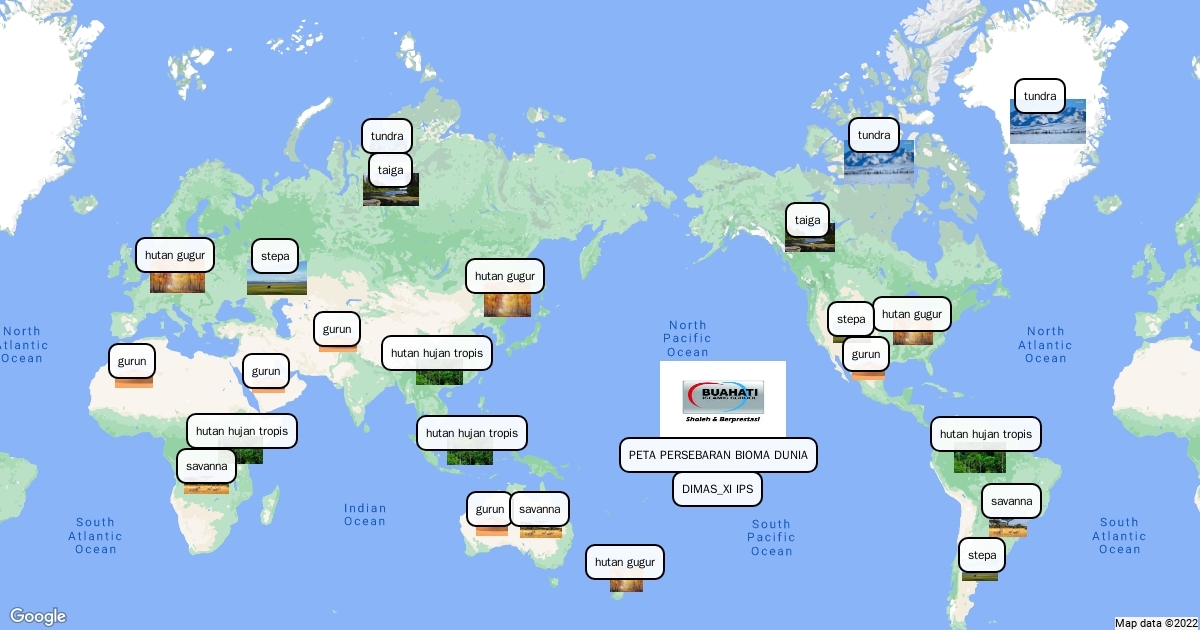The width and height of the screenshot is (1200, 630).
Task: Click the Google logo on the map
Action: tap(38, 616)
